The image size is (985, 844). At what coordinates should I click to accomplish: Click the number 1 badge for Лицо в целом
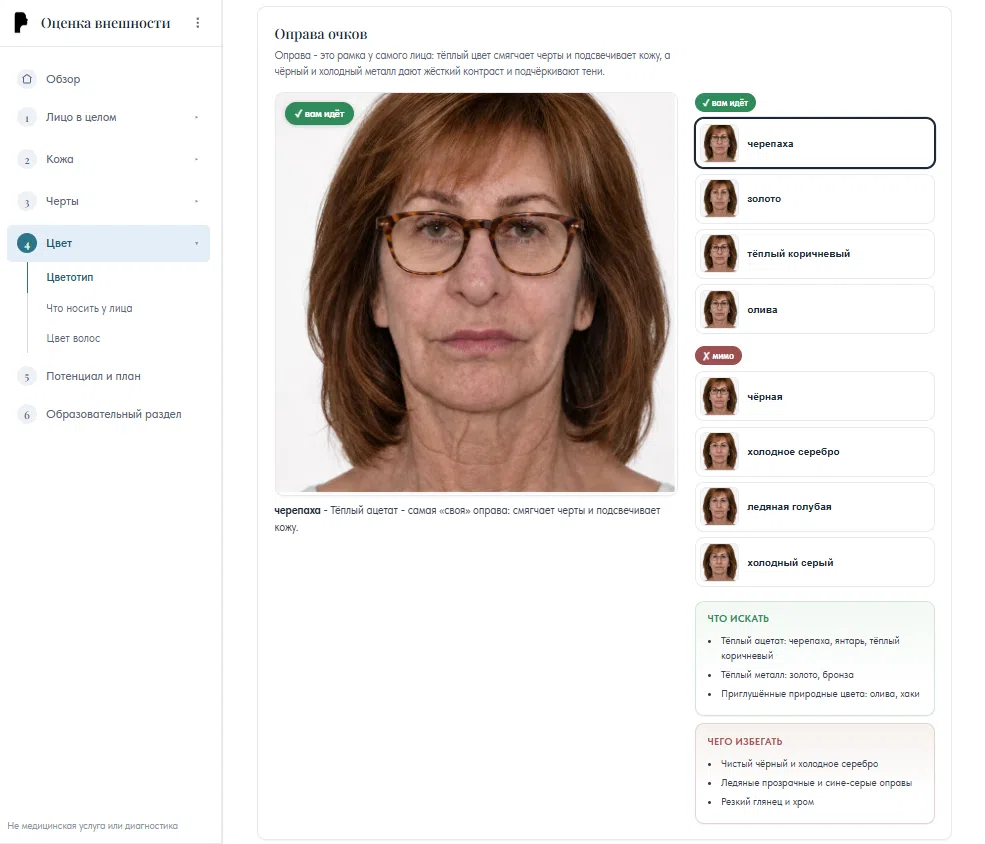(x=27, y=117)
